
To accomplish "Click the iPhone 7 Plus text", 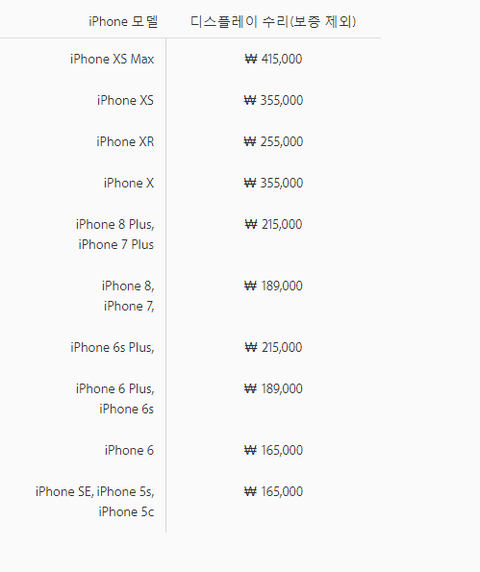I will [116, 244].
